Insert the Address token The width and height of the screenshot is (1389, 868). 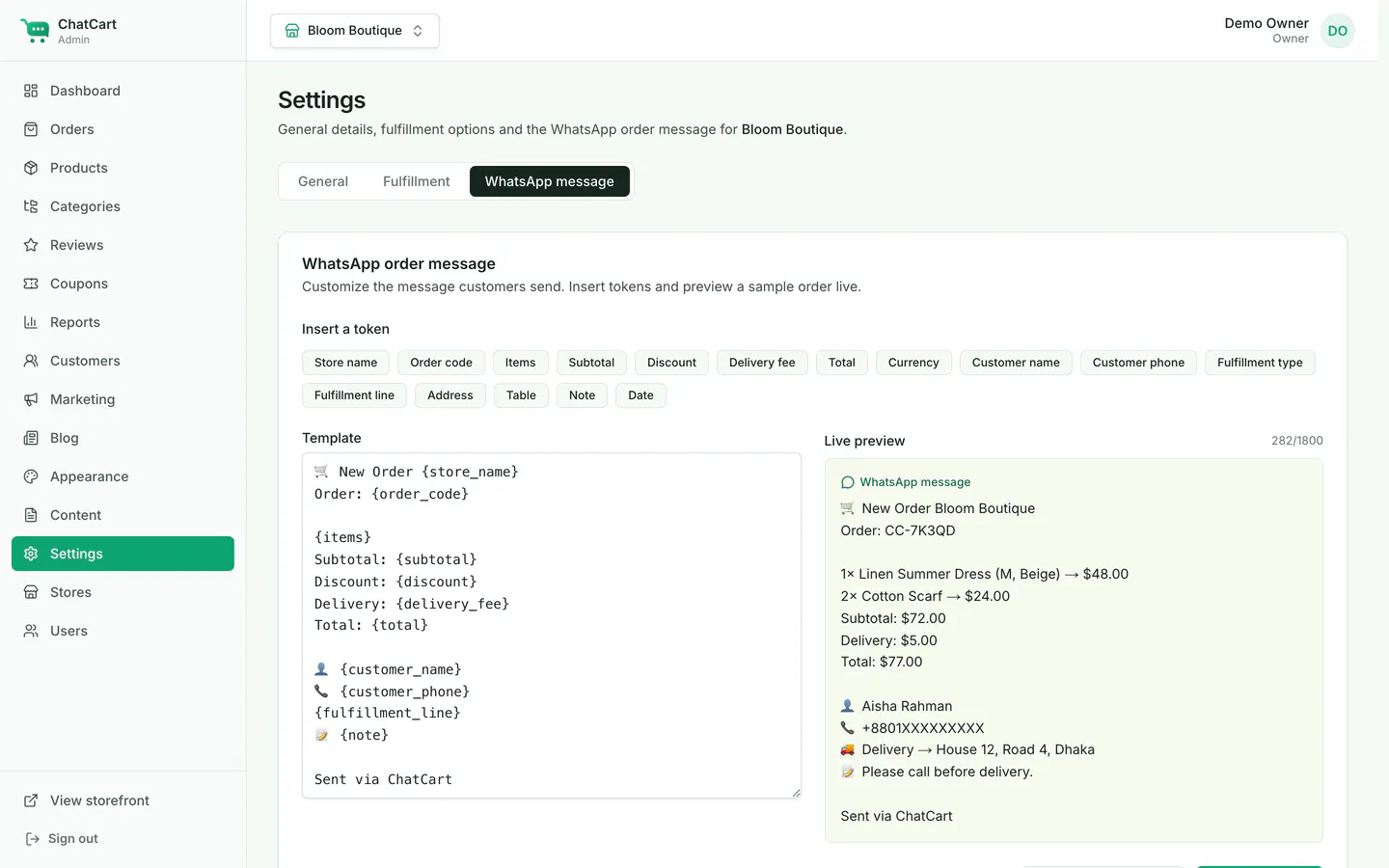(450, 395)
